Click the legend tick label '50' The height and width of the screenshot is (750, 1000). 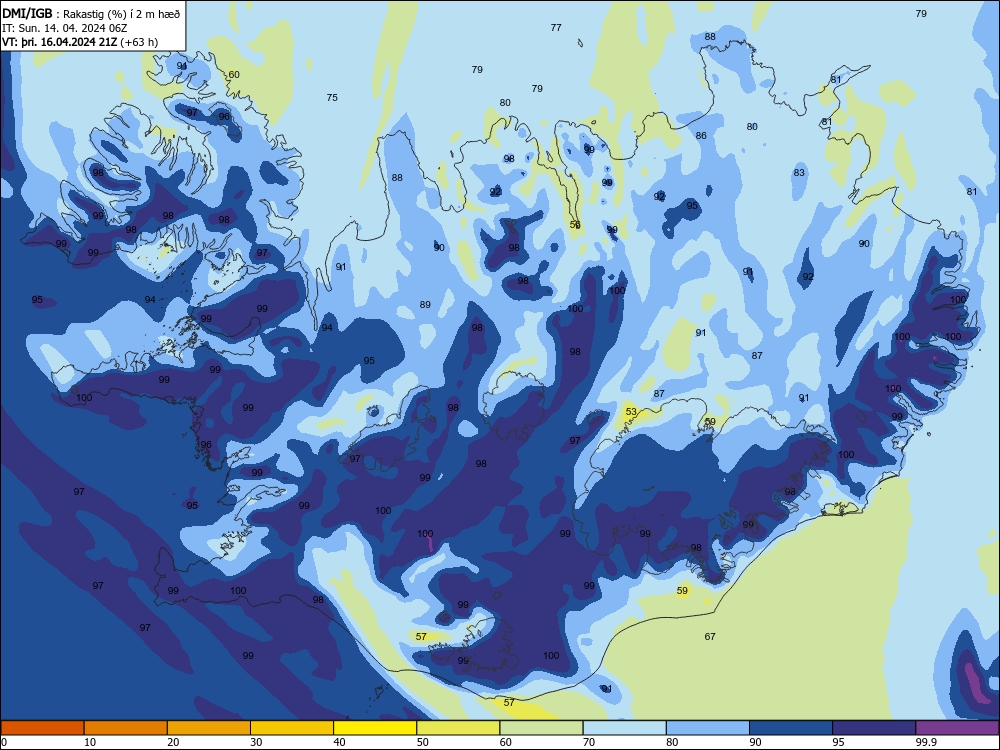422,742
